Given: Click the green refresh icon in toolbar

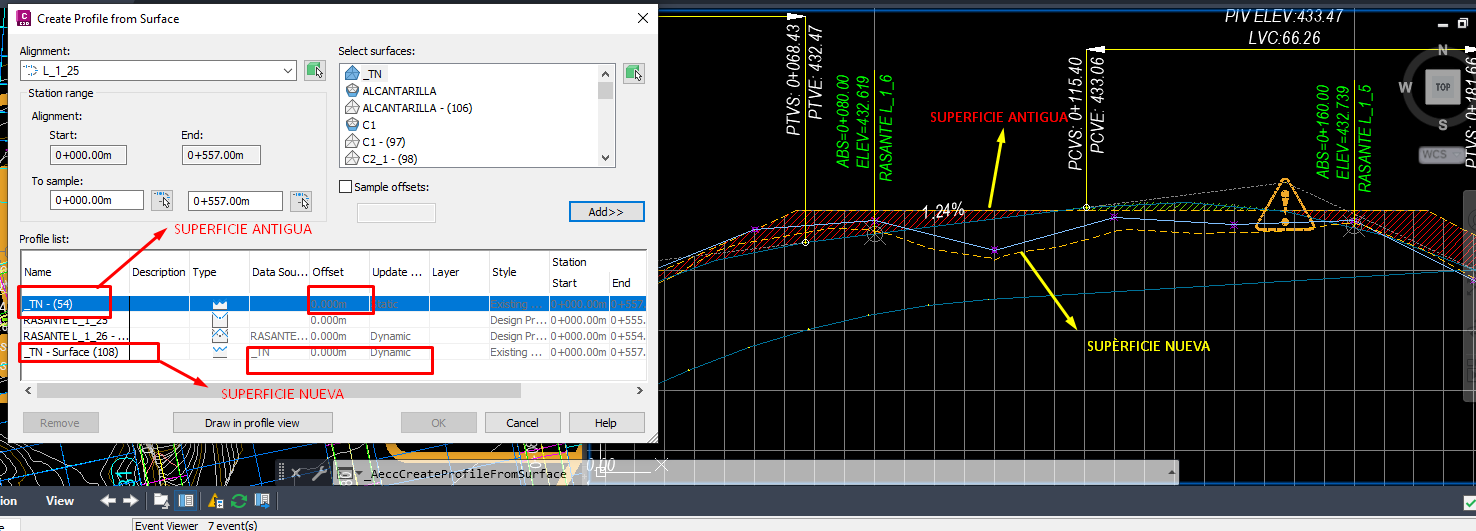Looking at the screenshot, I should point(239,501).
